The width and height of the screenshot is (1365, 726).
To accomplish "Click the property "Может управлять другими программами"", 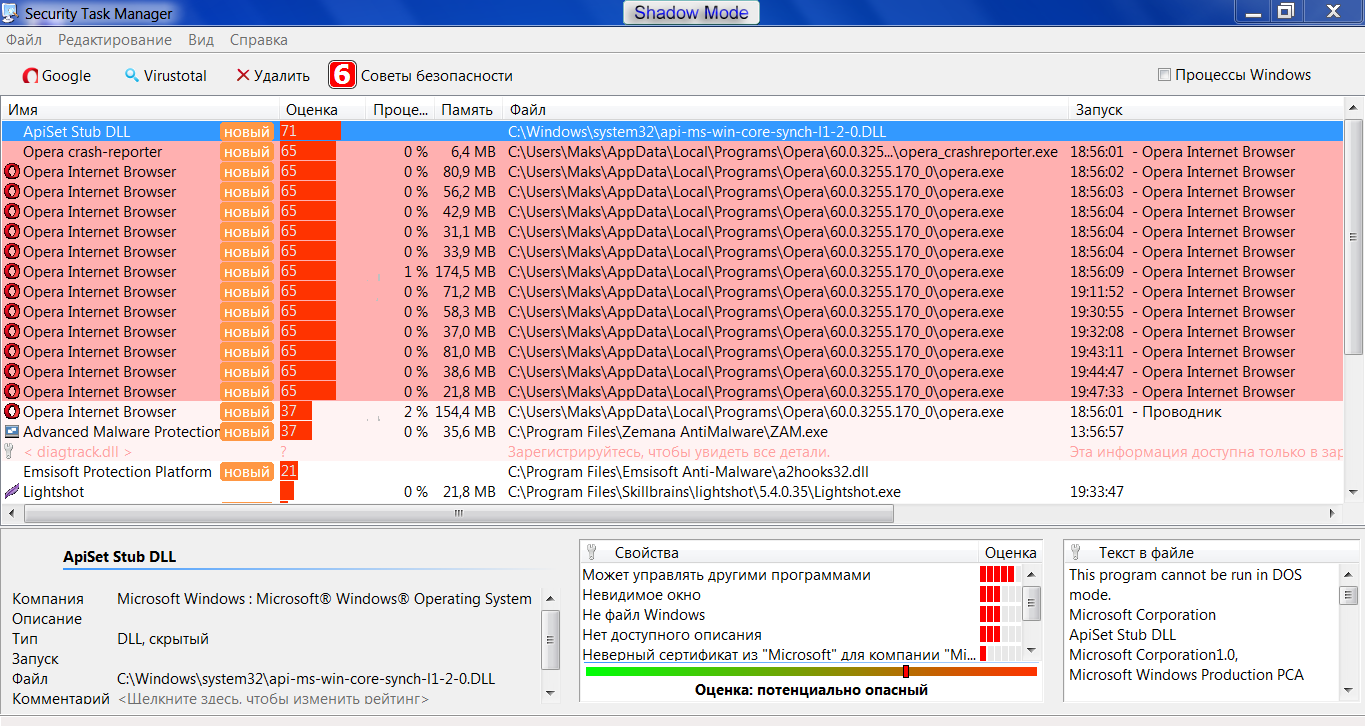I will pos(727,575).
